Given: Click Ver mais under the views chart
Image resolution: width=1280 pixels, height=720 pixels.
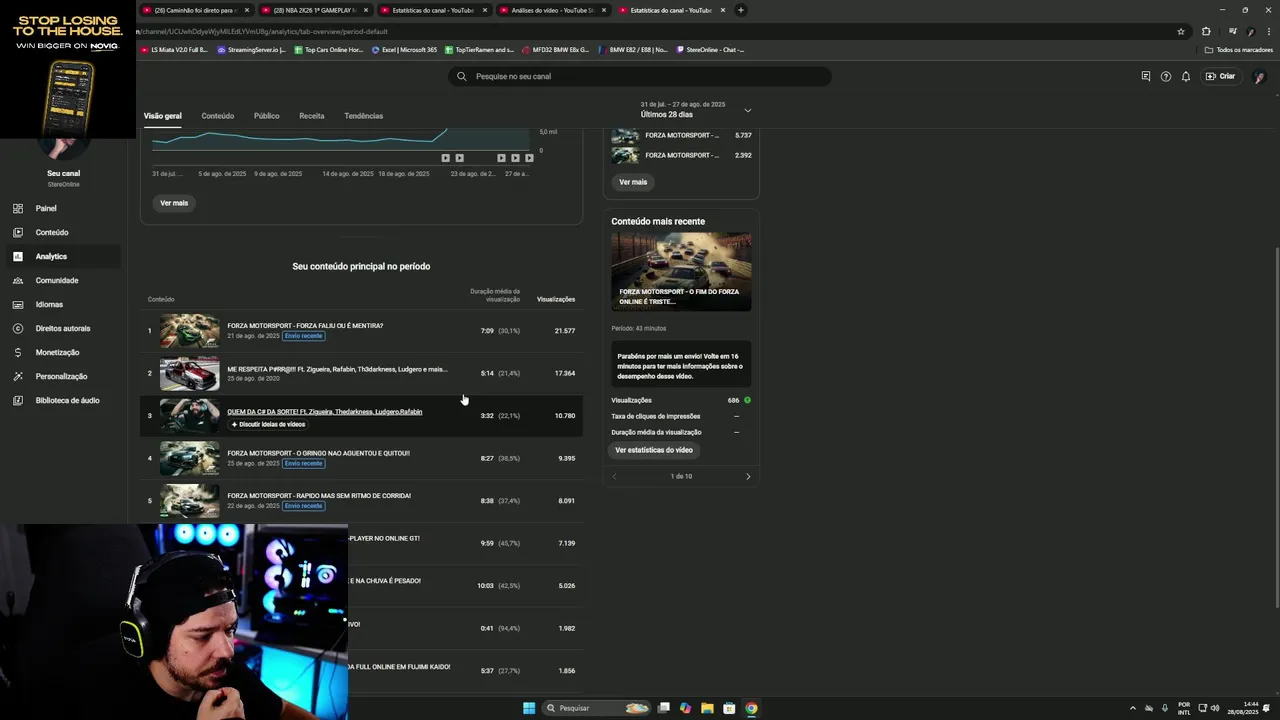Looking at the screenshot, I should [174, 203].
